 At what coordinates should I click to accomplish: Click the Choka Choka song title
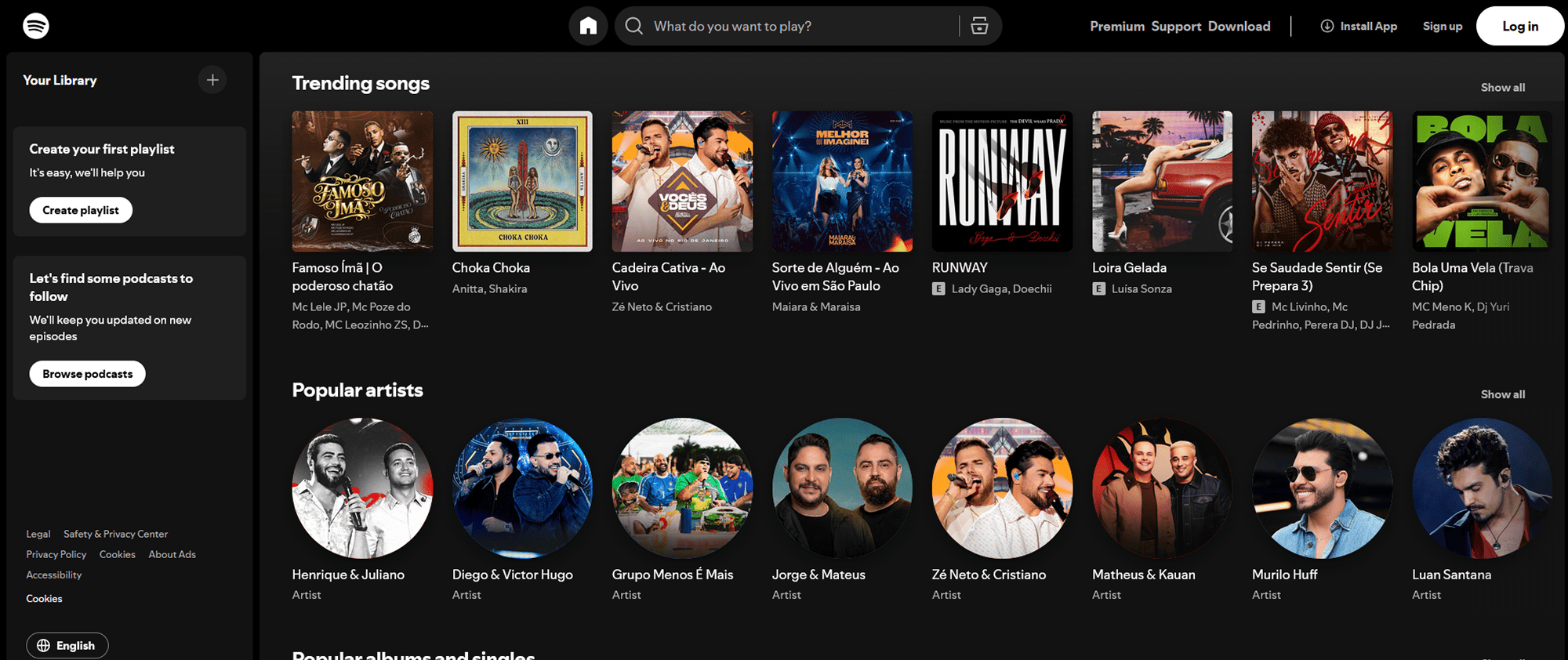[x=491, y=267]
